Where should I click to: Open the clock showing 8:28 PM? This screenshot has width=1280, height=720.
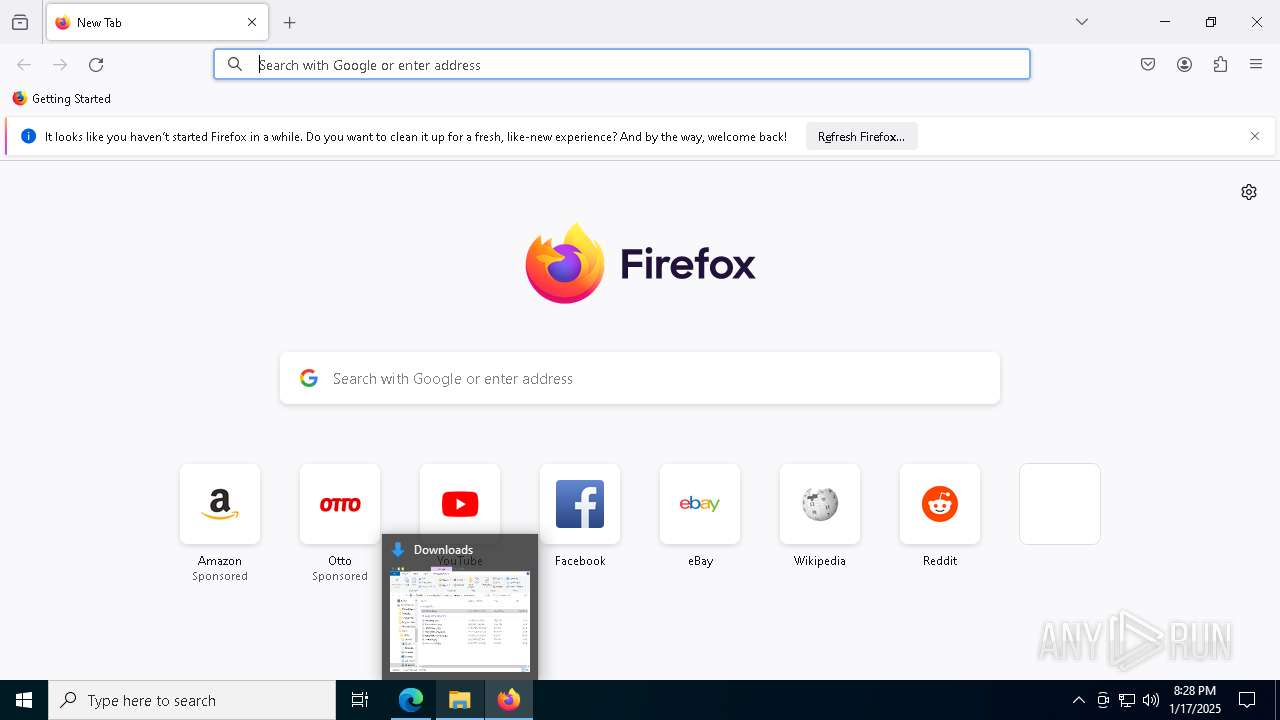[1195, 700]
